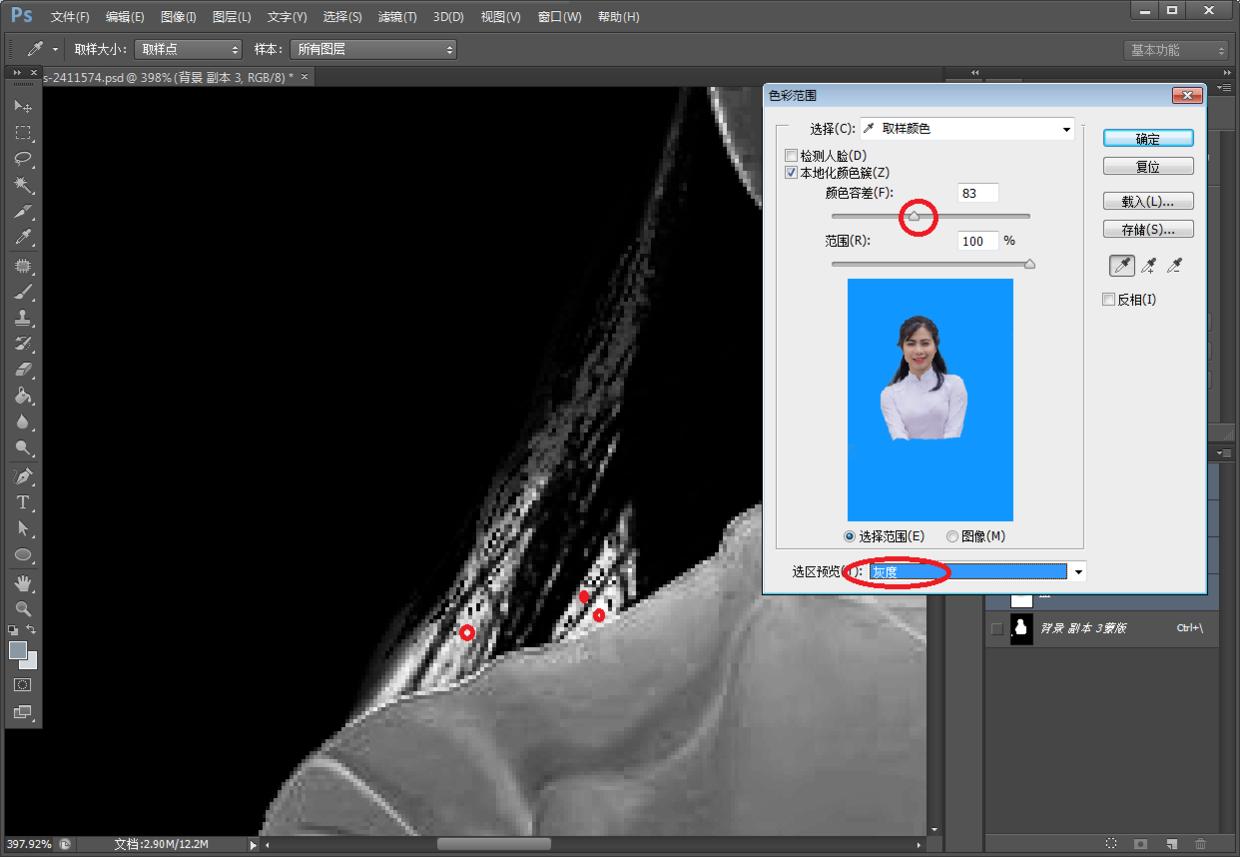This screenshot has width=1240, height=857.
Task: Open the 视图 menu
Action: (500, 17)
